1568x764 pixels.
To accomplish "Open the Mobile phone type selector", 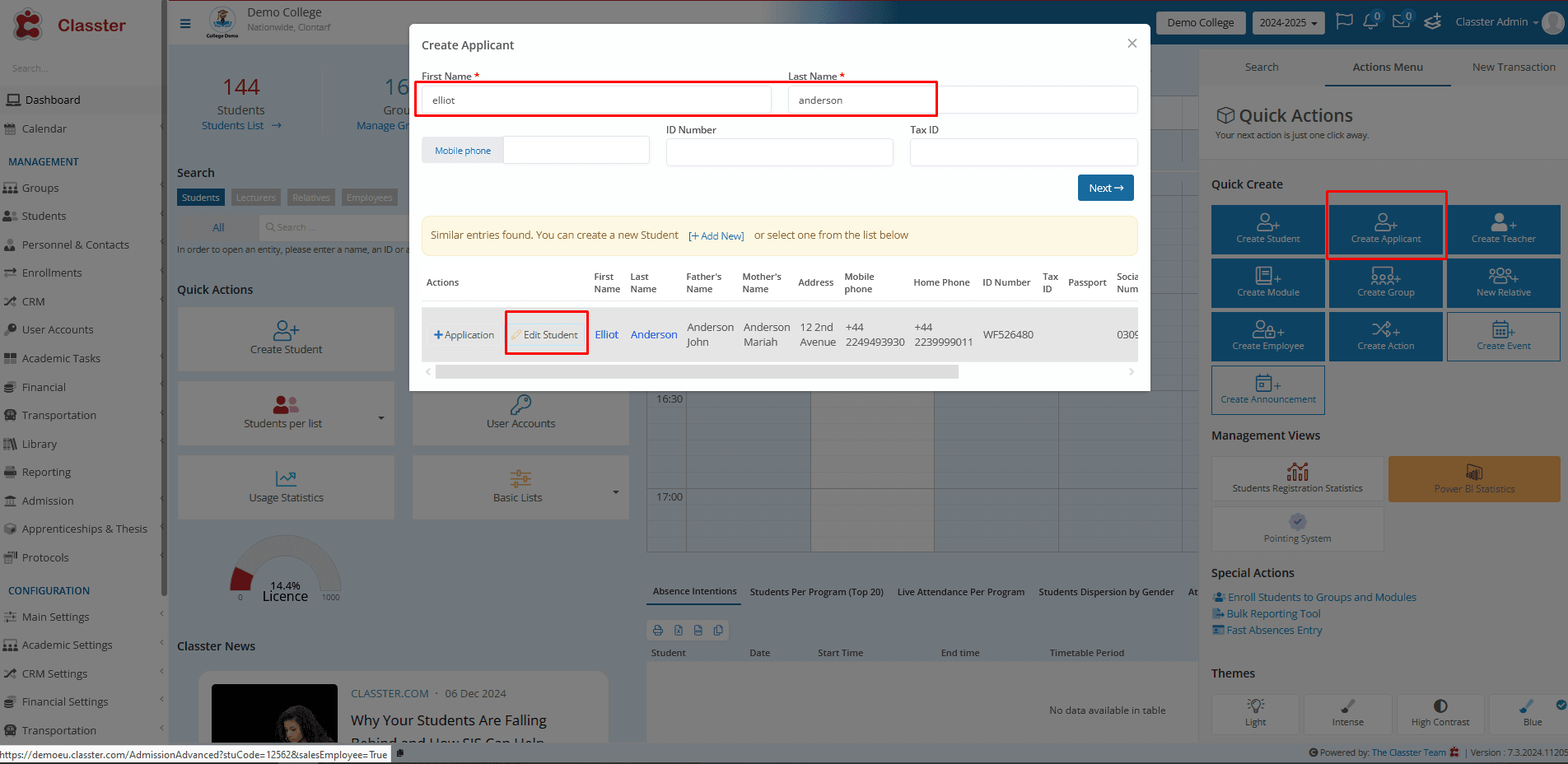I will pos(462,151).
